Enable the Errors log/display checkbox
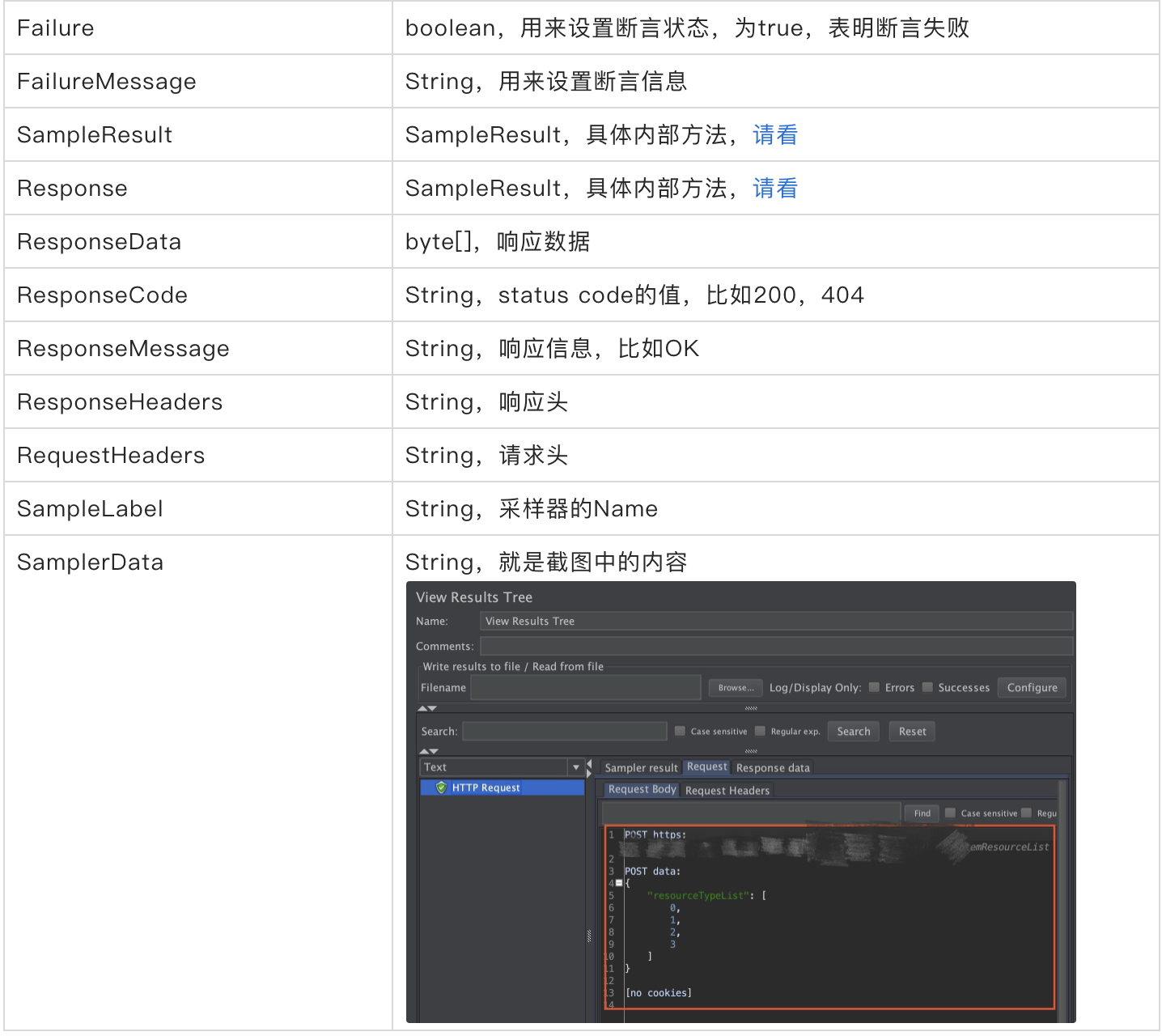 click(x=873, y=686)
